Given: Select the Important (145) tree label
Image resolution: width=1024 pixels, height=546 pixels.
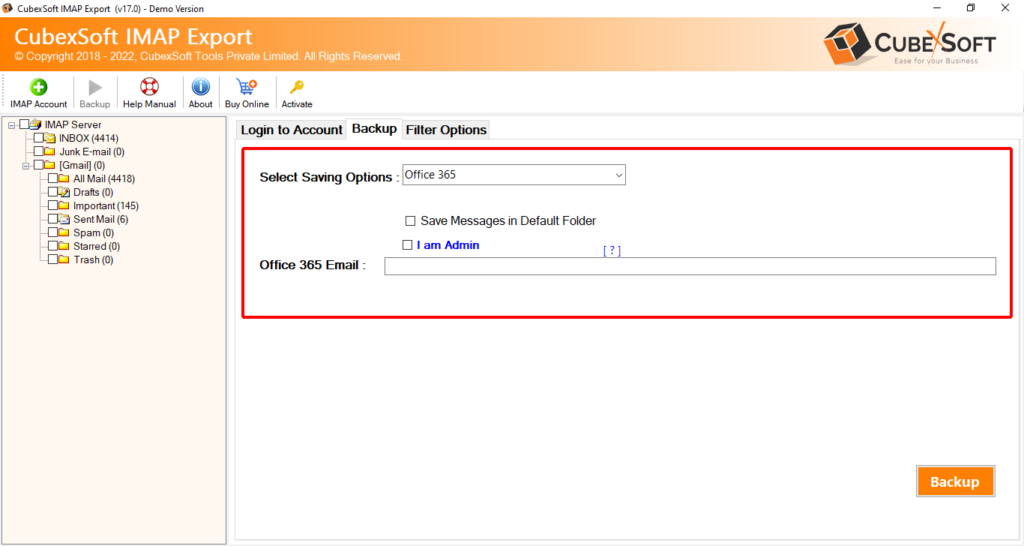Looking at the screenshot, I should click(106, 205).
